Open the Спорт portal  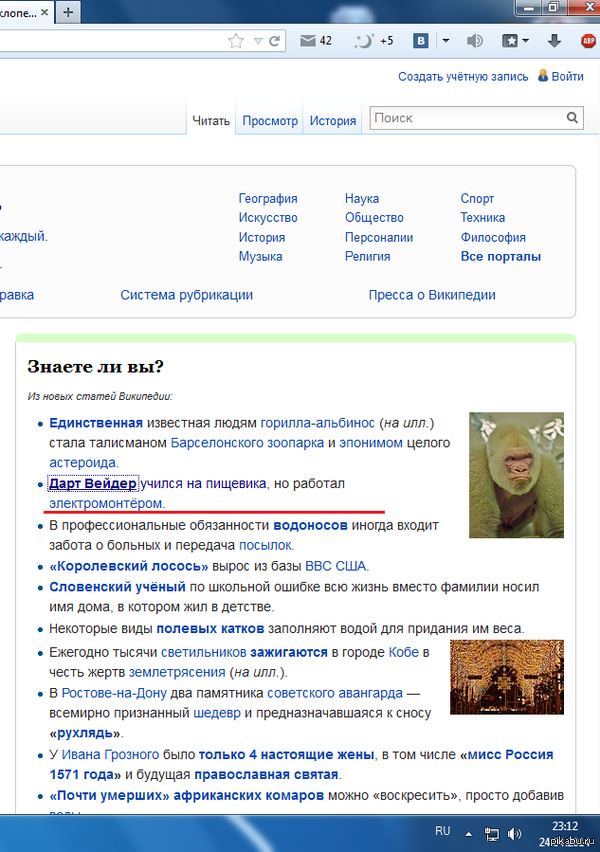click(x=477, y=198)
